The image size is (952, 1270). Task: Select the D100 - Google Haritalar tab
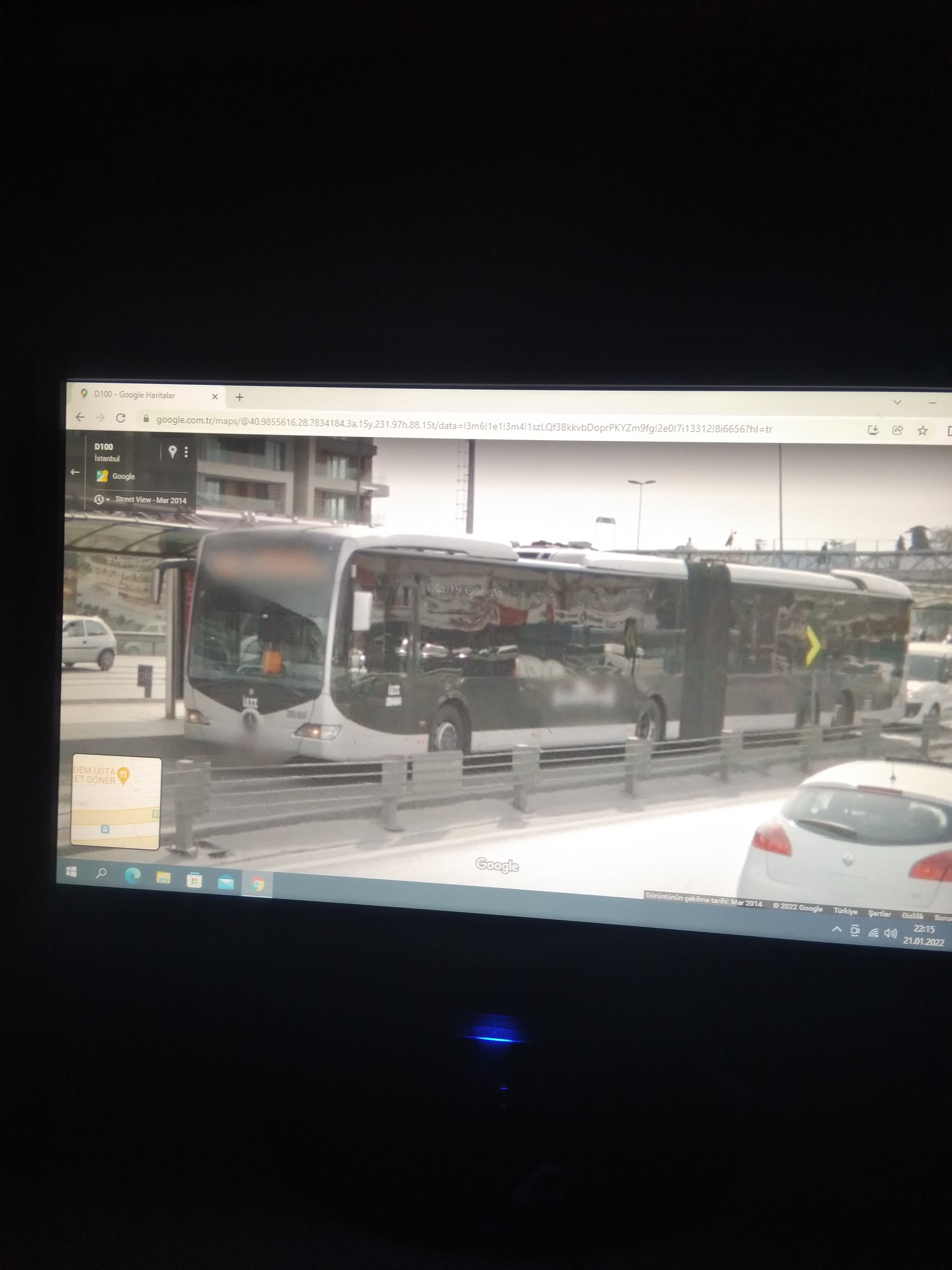(x=135, y=395)
